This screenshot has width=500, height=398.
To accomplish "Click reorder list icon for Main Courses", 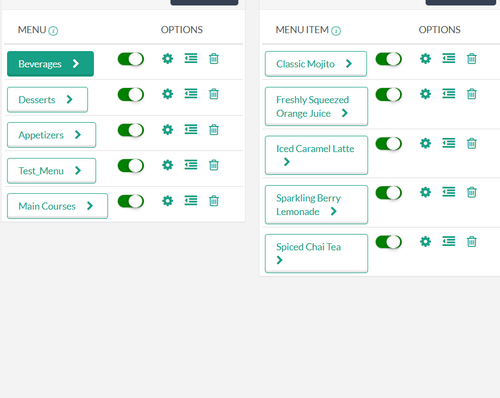I will coord(191,201).
